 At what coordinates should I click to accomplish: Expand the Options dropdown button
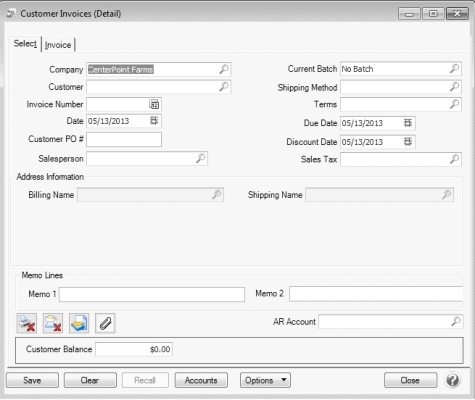265,380
